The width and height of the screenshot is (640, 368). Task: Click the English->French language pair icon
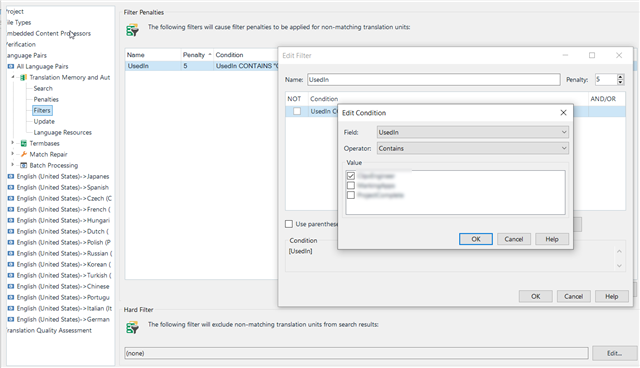click(11, 209)
